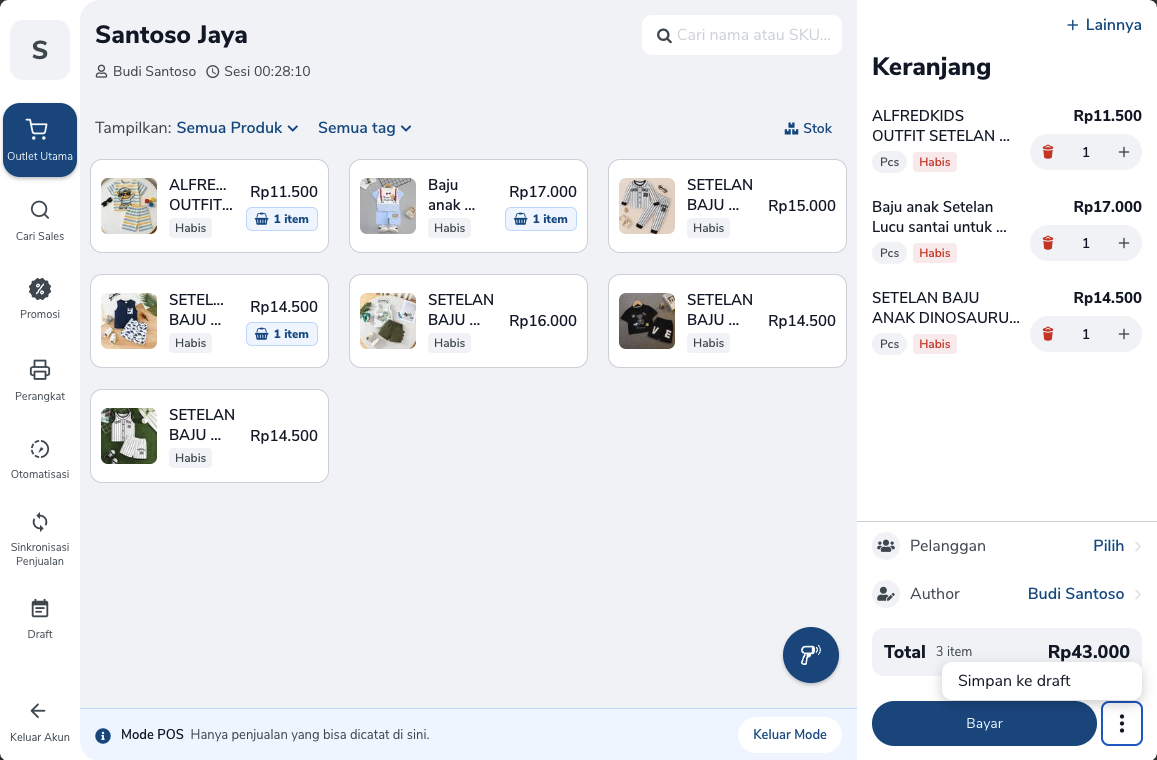Click the + Lainnya link
The width and height of the screenshot is (1157, 760).
point(1104,25)
